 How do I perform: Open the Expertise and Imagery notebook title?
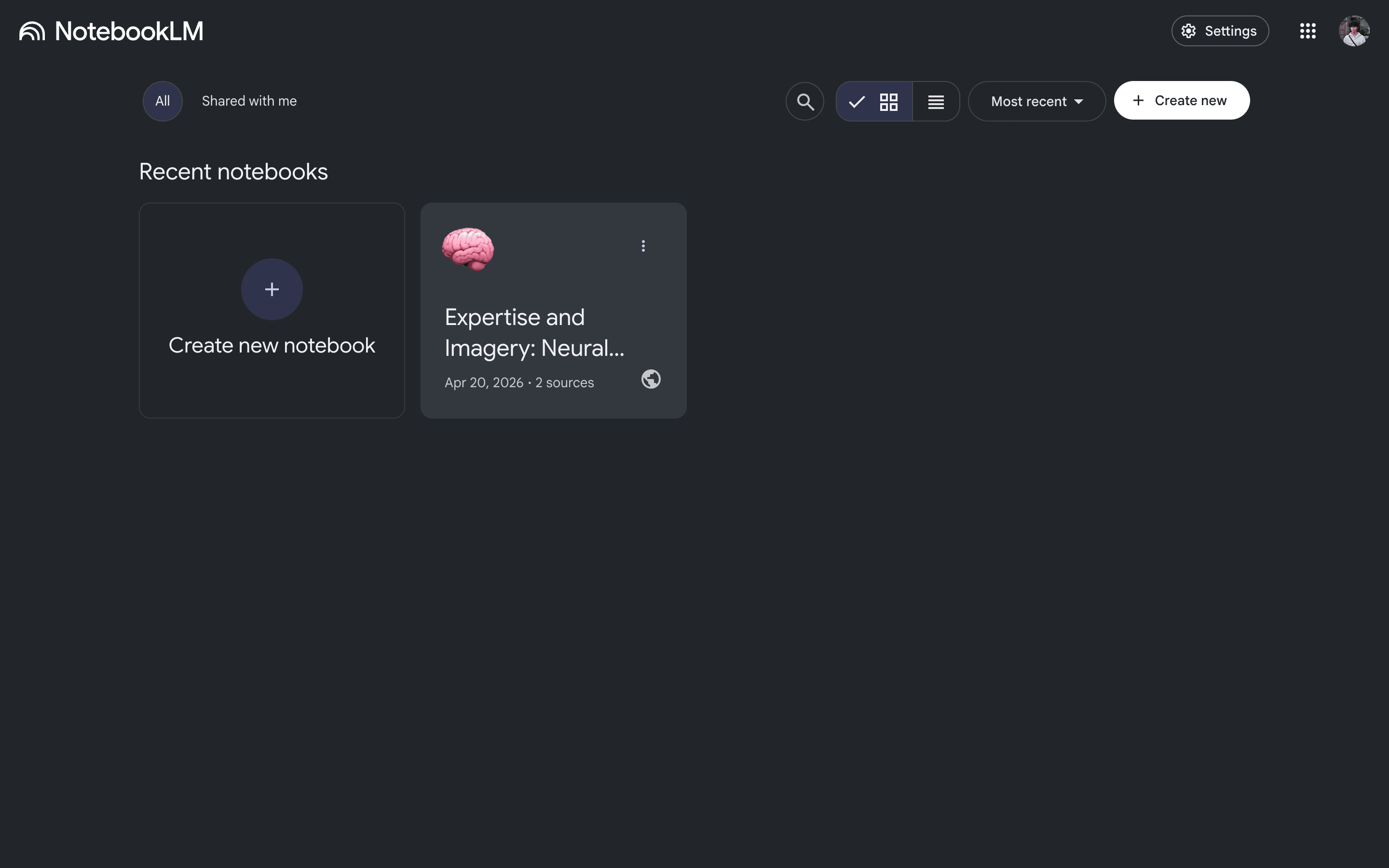[534, 332]
